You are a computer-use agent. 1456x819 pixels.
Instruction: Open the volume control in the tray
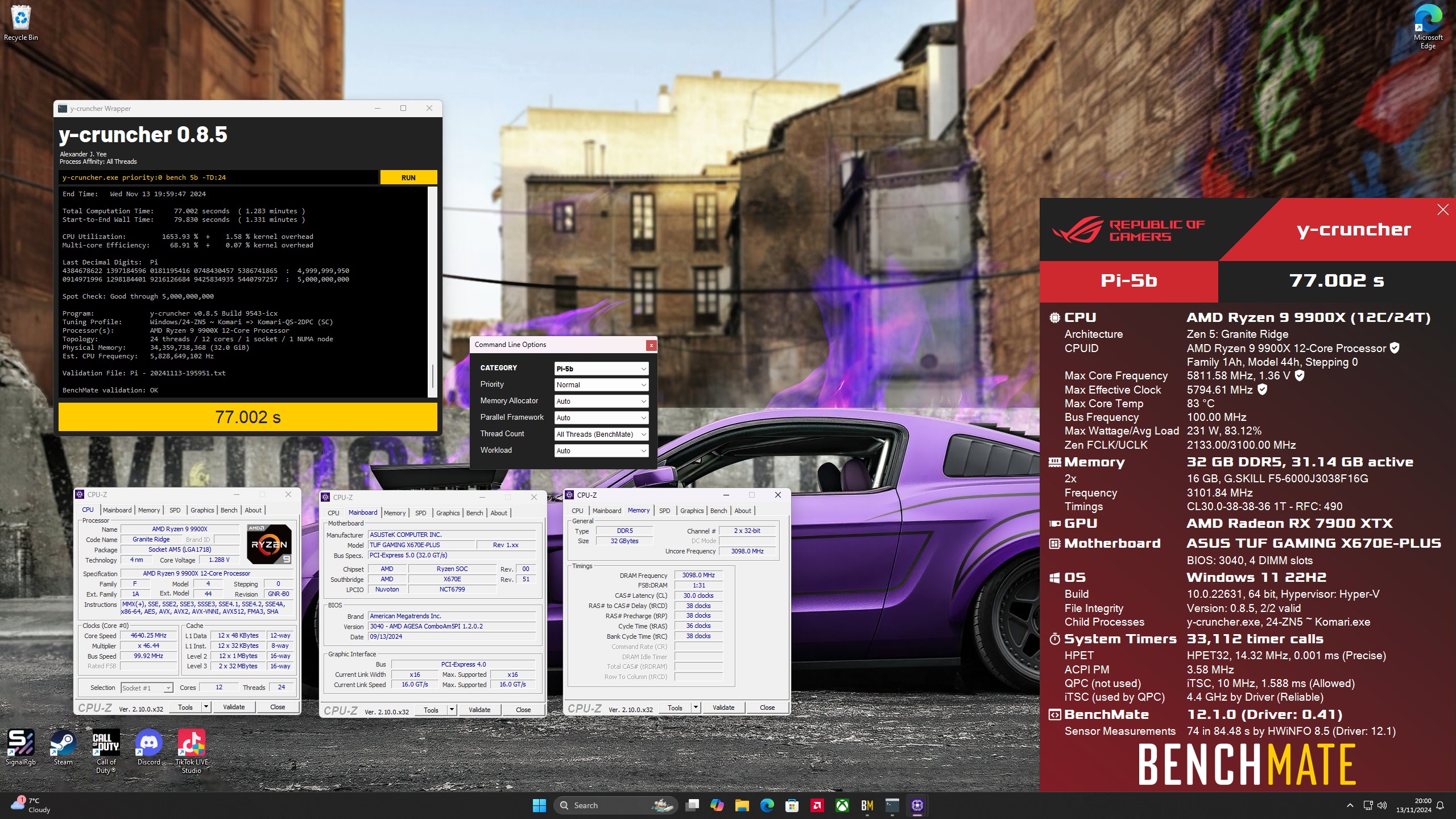pos(1382,805)
